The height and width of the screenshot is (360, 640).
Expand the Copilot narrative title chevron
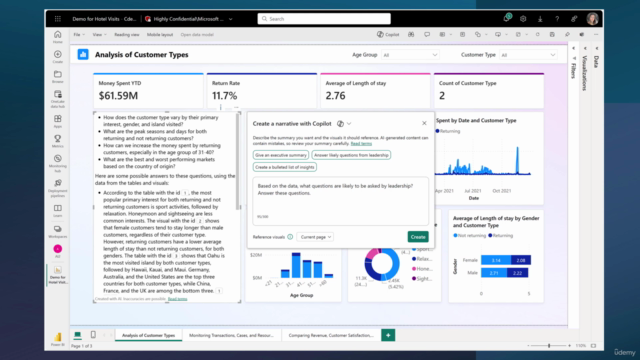tap(349, 124)
